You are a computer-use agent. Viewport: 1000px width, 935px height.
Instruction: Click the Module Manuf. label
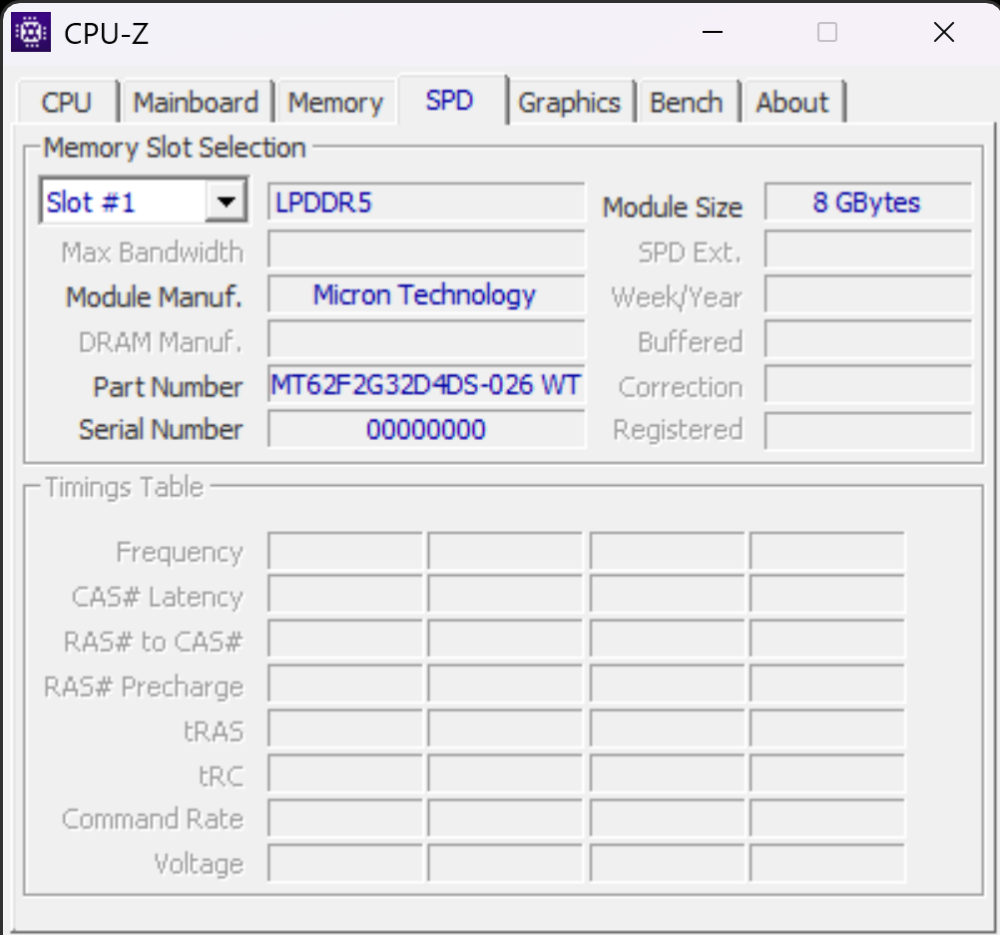point(154,297)
